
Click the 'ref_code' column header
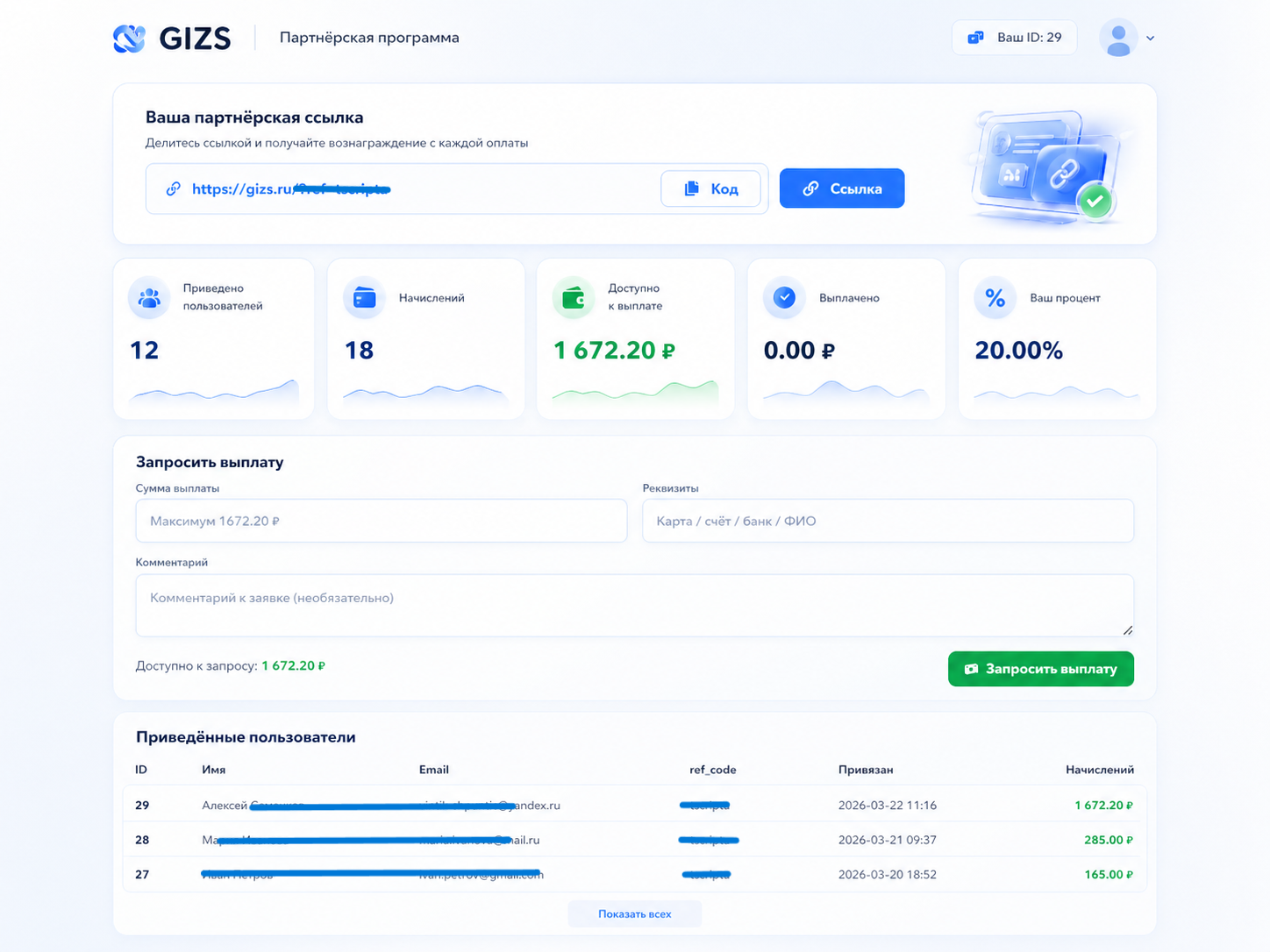[713, 770]
